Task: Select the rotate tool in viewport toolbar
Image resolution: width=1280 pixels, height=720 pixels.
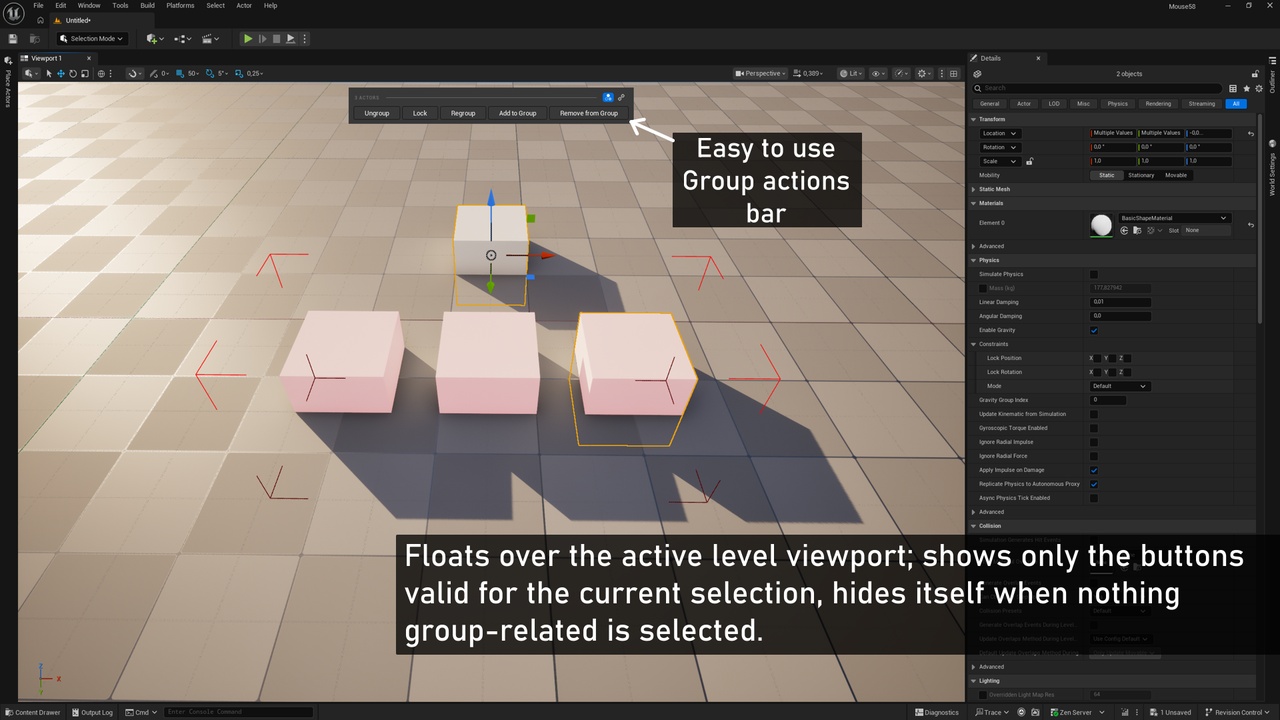Action: coord(72,73)
